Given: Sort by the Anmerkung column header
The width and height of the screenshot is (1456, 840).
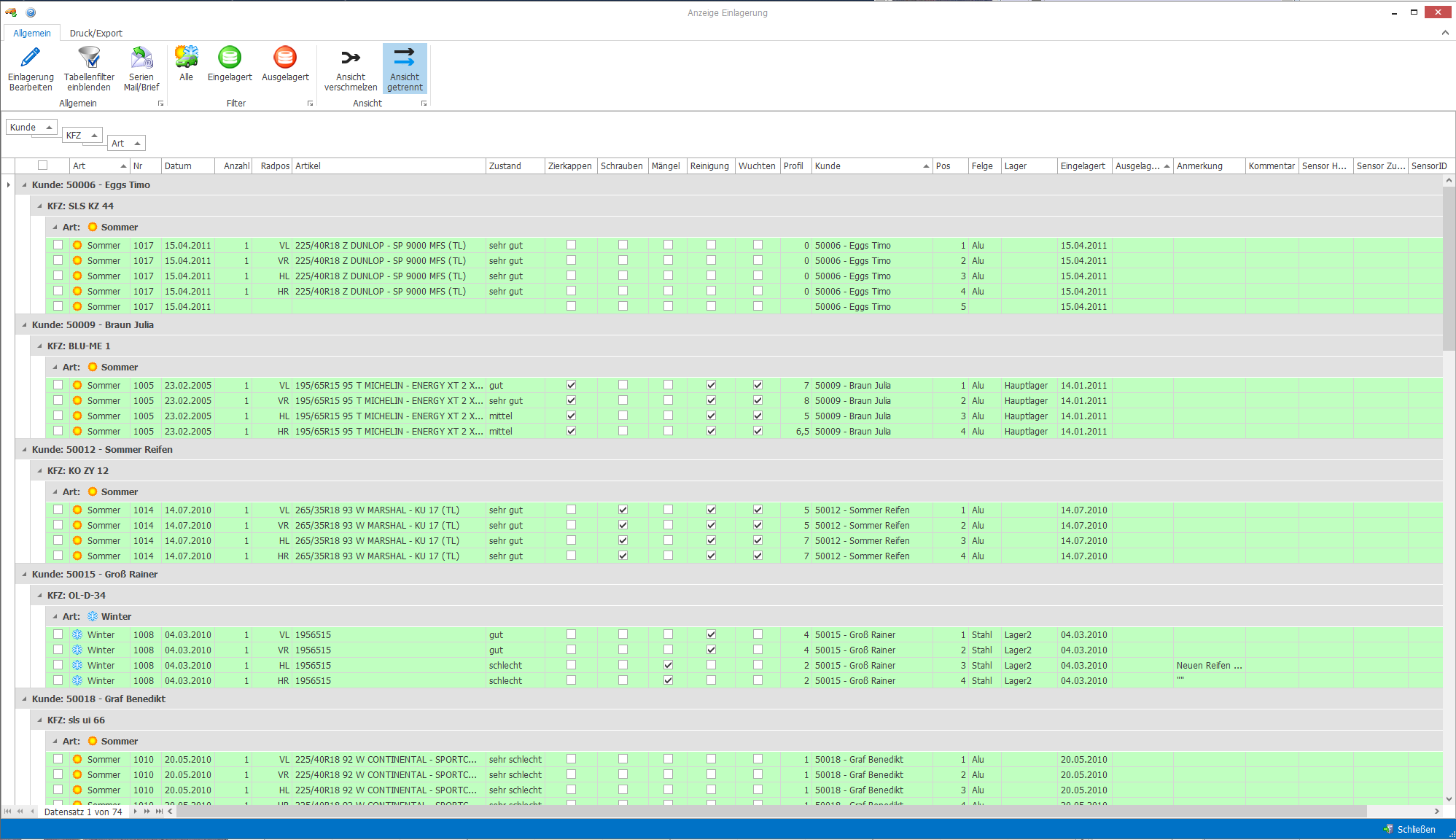Looking at the screenshot, I should [1208, 166].
